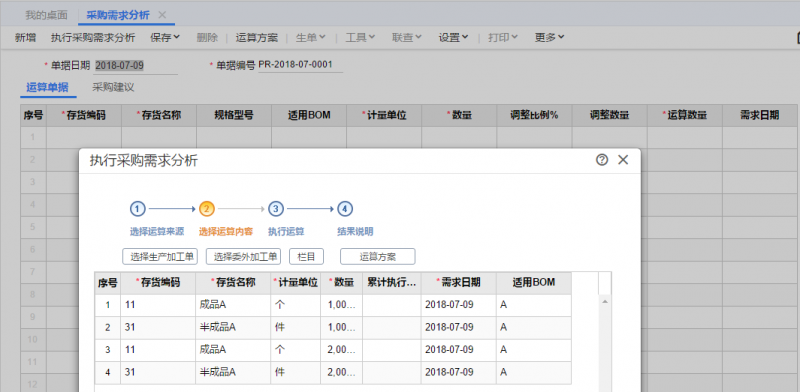Viewport: 800px width, 392px height.
Task: Click scroll up arrow in dialog table
Action: click(x=605, y=302)
